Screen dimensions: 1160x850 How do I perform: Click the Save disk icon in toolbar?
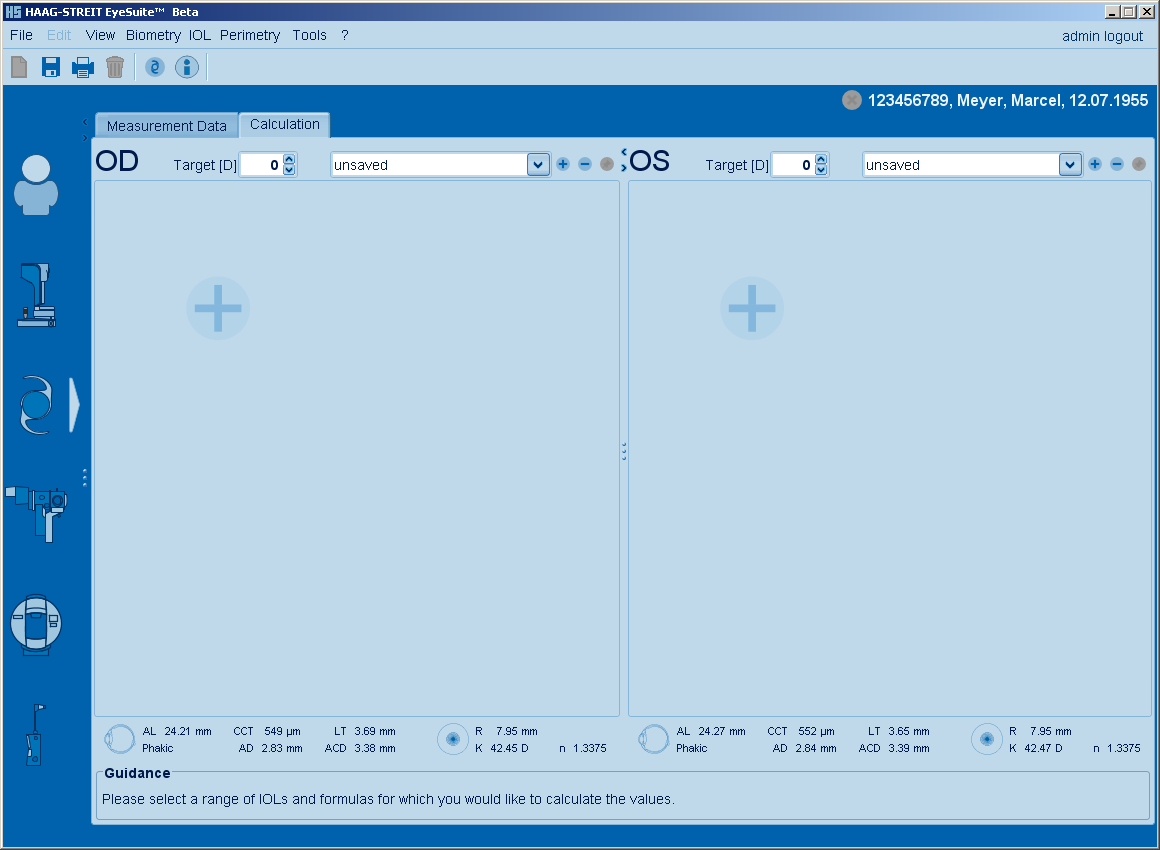pyautogui.click(x=51, y=67)
